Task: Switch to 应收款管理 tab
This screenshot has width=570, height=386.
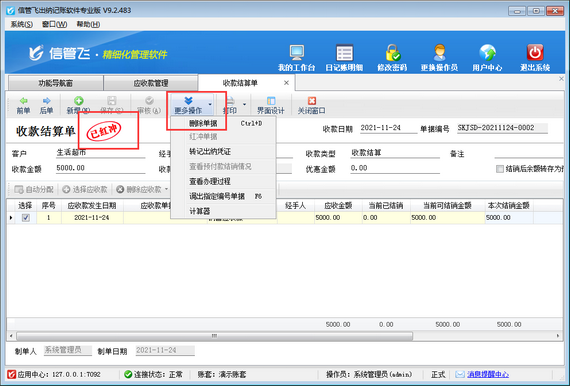Action: coord(151,83)
